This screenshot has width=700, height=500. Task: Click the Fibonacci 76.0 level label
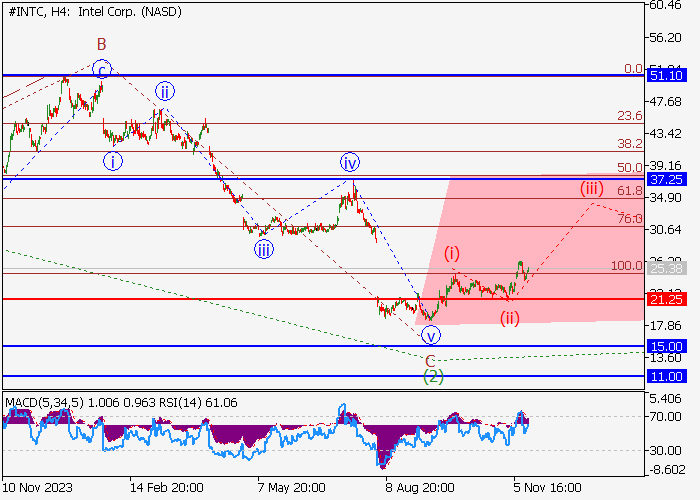click(x=629, y=218)
